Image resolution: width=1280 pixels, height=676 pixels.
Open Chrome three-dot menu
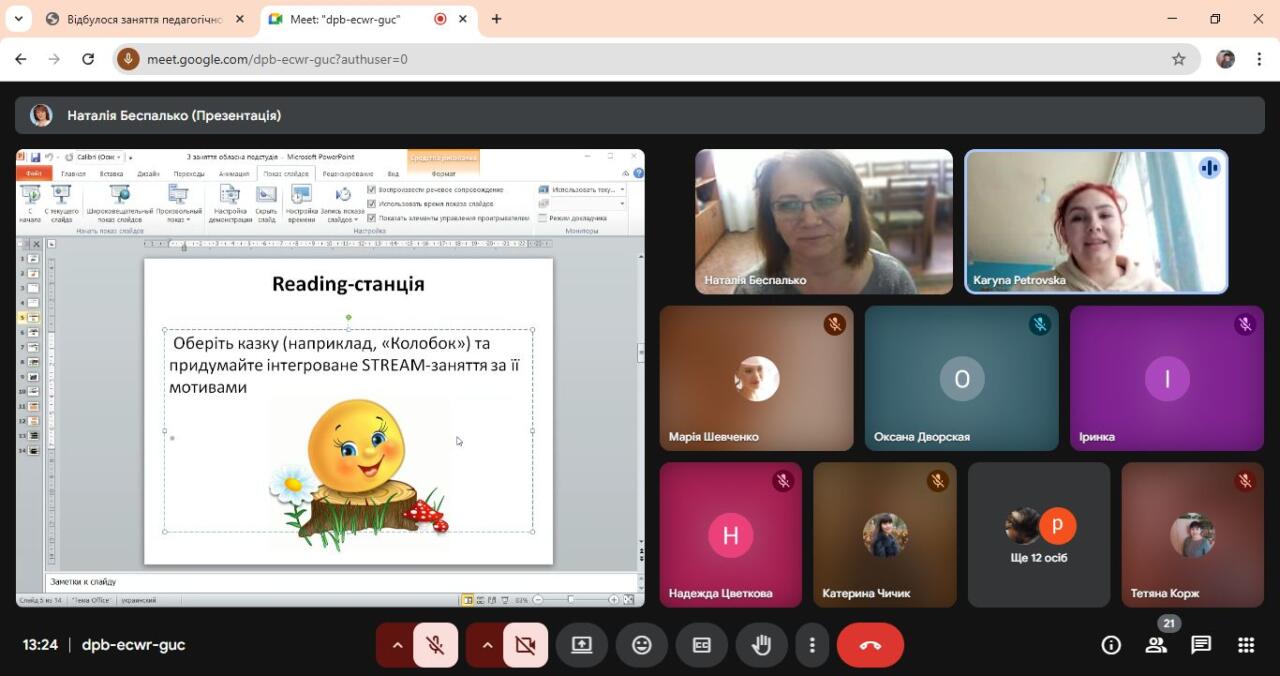coord(1258,59)
